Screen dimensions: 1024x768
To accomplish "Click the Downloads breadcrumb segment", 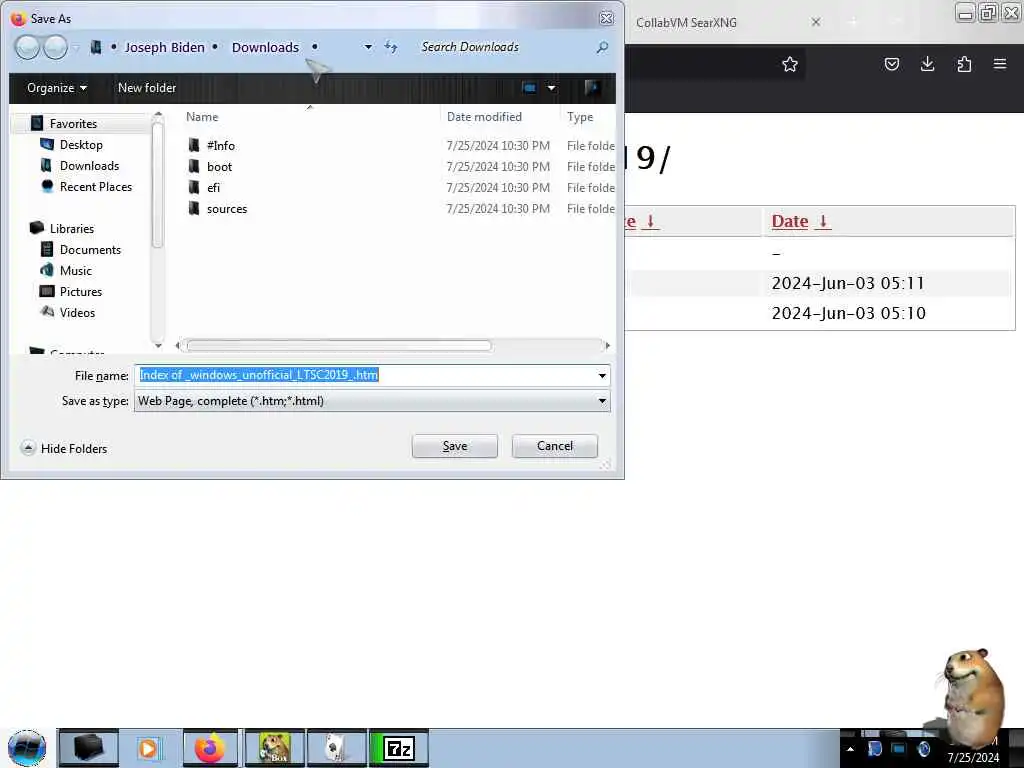I will (265, 48).
